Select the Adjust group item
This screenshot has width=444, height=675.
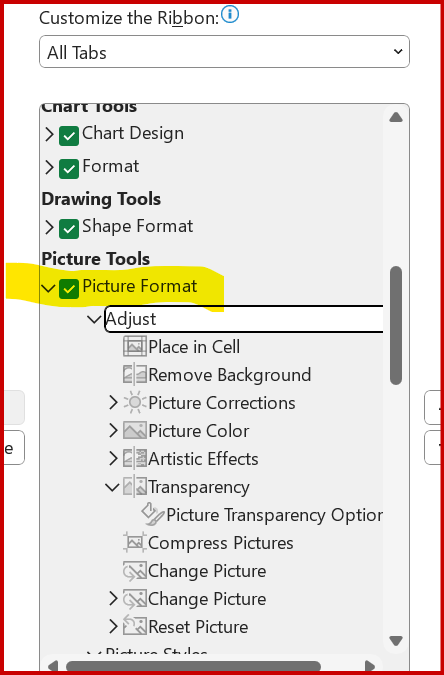pyautogui.click(x=244, y=319)
